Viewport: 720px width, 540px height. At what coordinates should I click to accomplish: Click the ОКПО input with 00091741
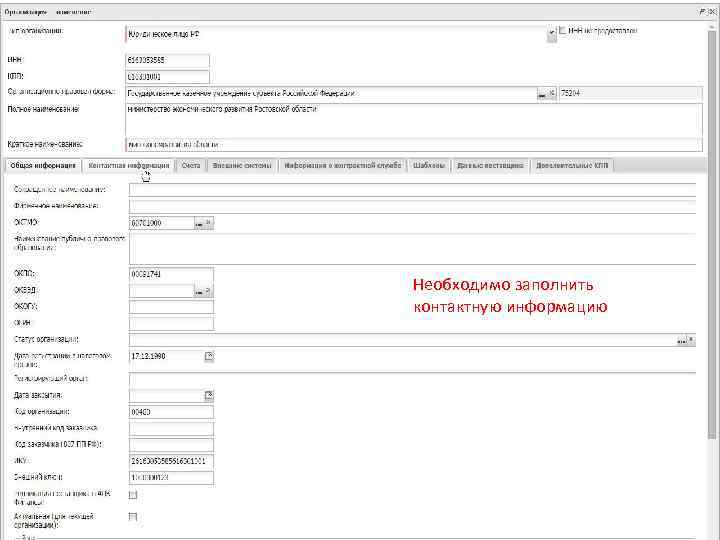point(171,275)
